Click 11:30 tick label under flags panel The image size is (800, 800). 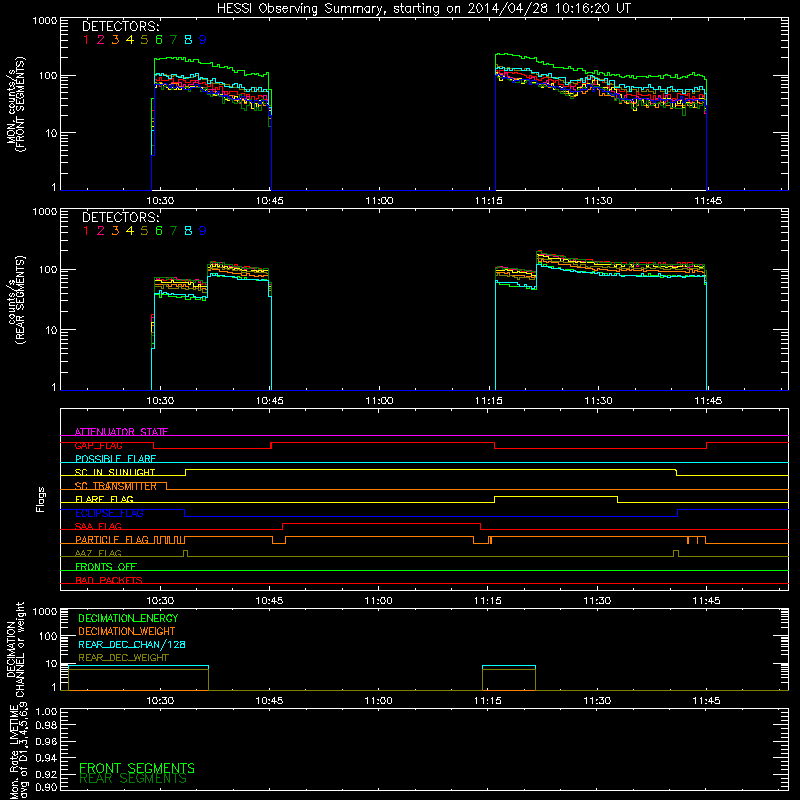coord(597,601)
